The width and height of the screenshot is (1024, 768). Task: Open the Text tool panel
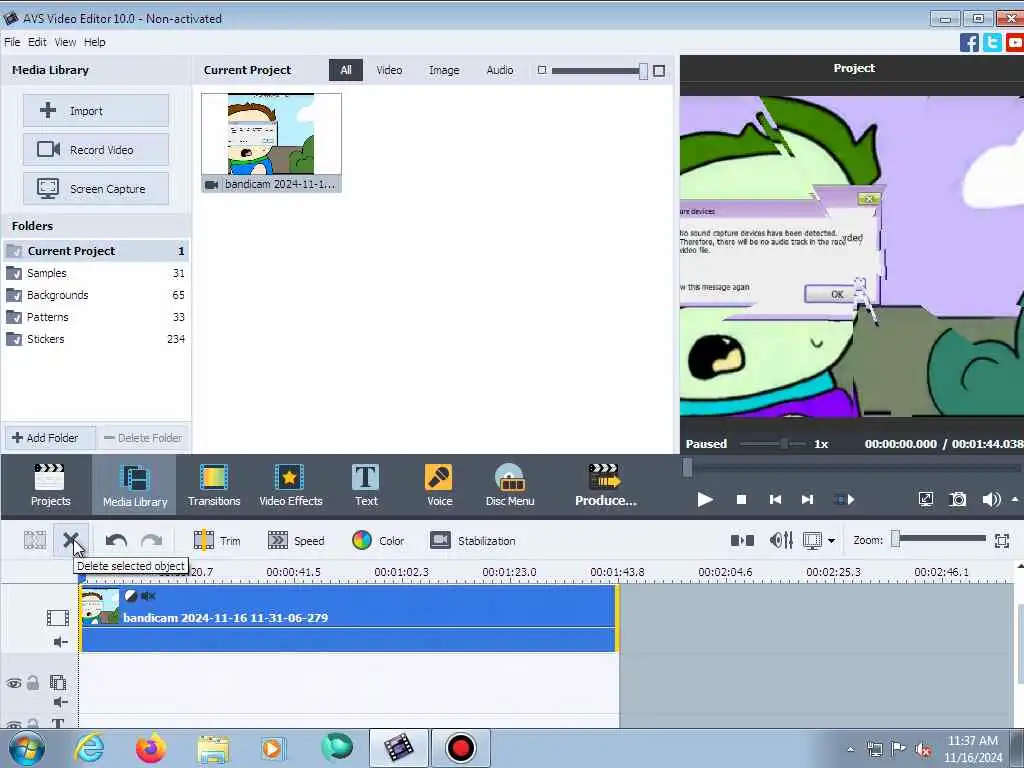pyautogui.click(x=366, y=485)
